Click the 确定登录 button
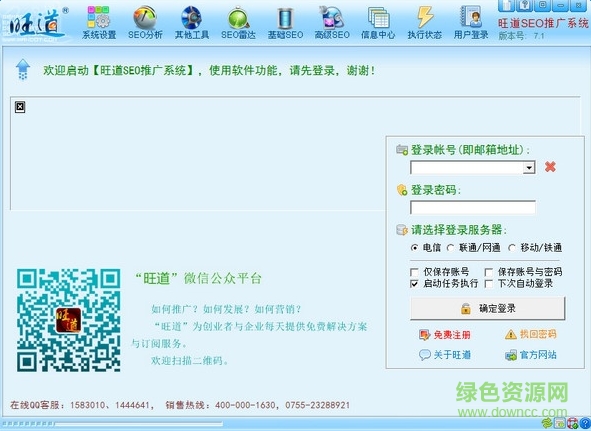591x431 pixels. (x=488, y=308)
